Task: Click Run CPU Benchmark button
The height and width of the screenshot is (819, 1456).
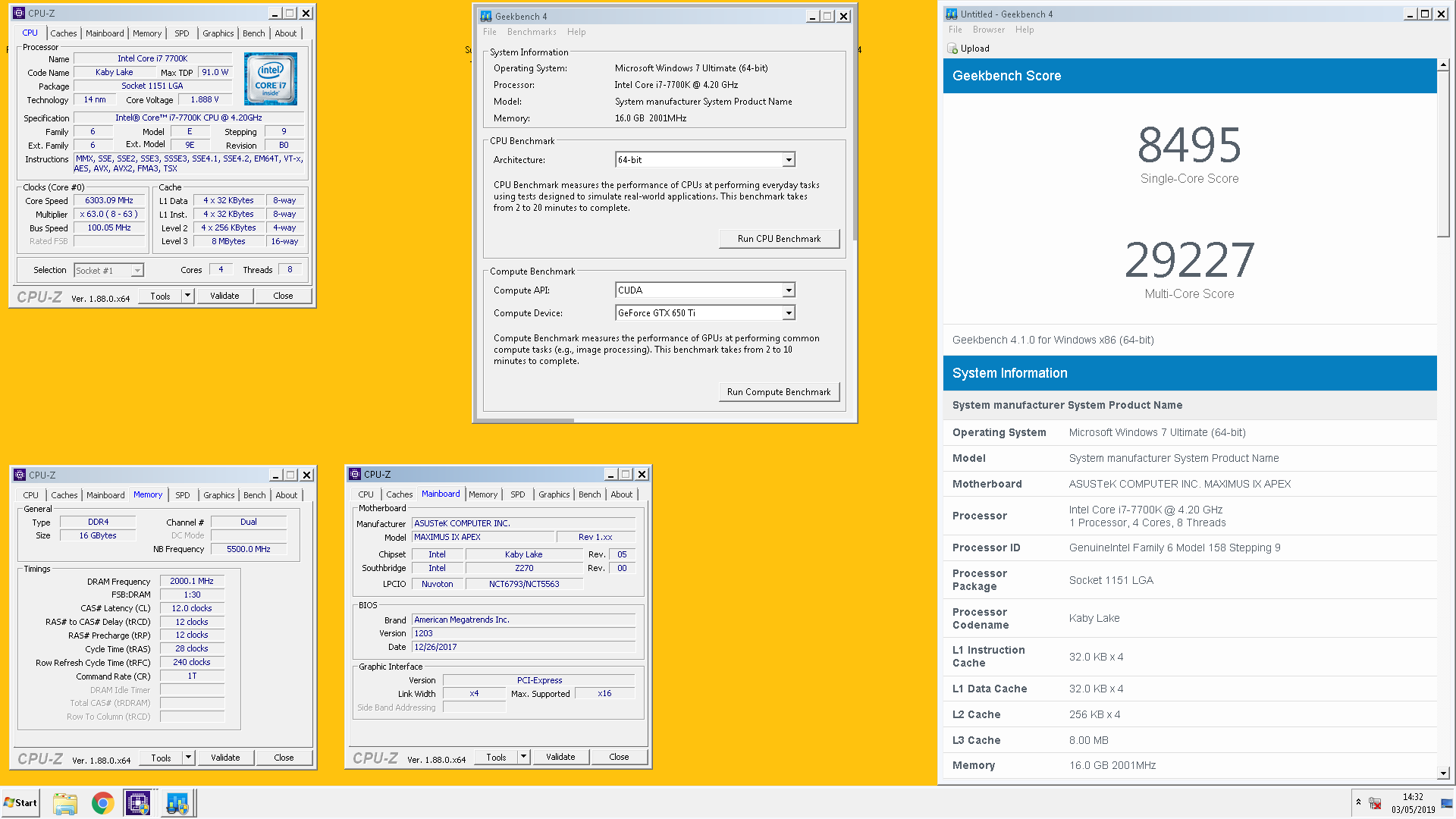Action: tap(780, 239)
